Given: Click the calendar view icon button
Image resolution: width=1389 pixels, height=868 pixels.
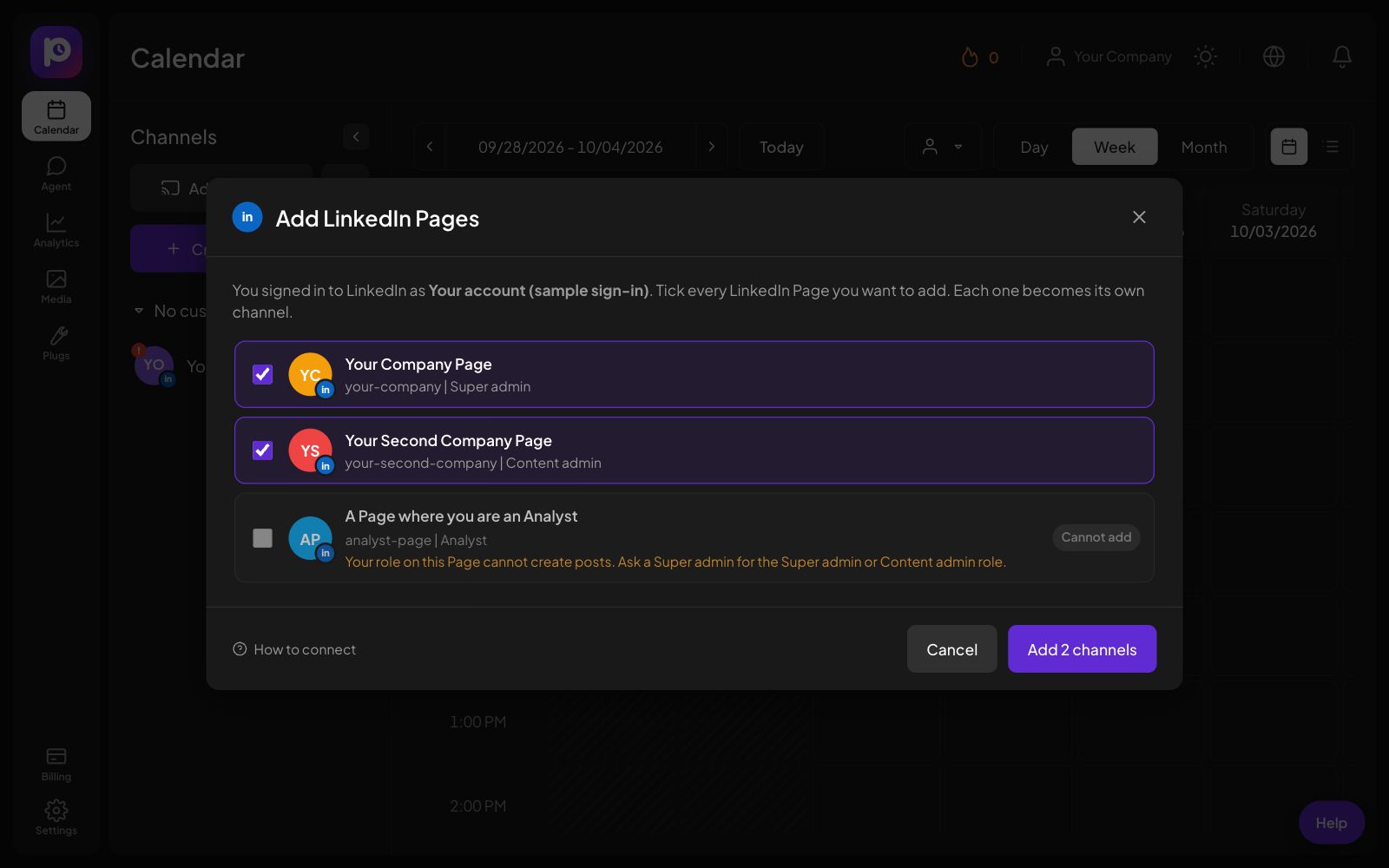Looking at the screenshot, I should pyautogui.click(x=1289, y=147).
